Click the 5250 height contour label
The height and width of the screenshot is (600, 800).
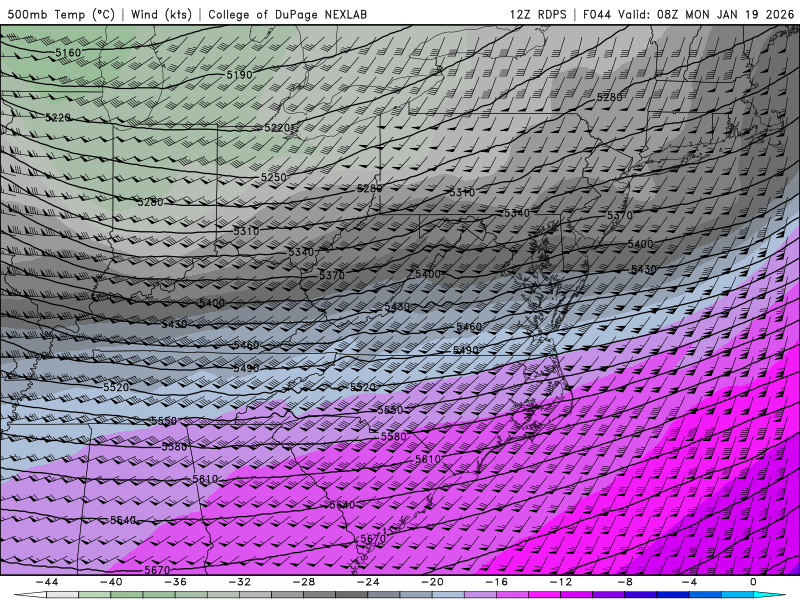tap(273, 177)
